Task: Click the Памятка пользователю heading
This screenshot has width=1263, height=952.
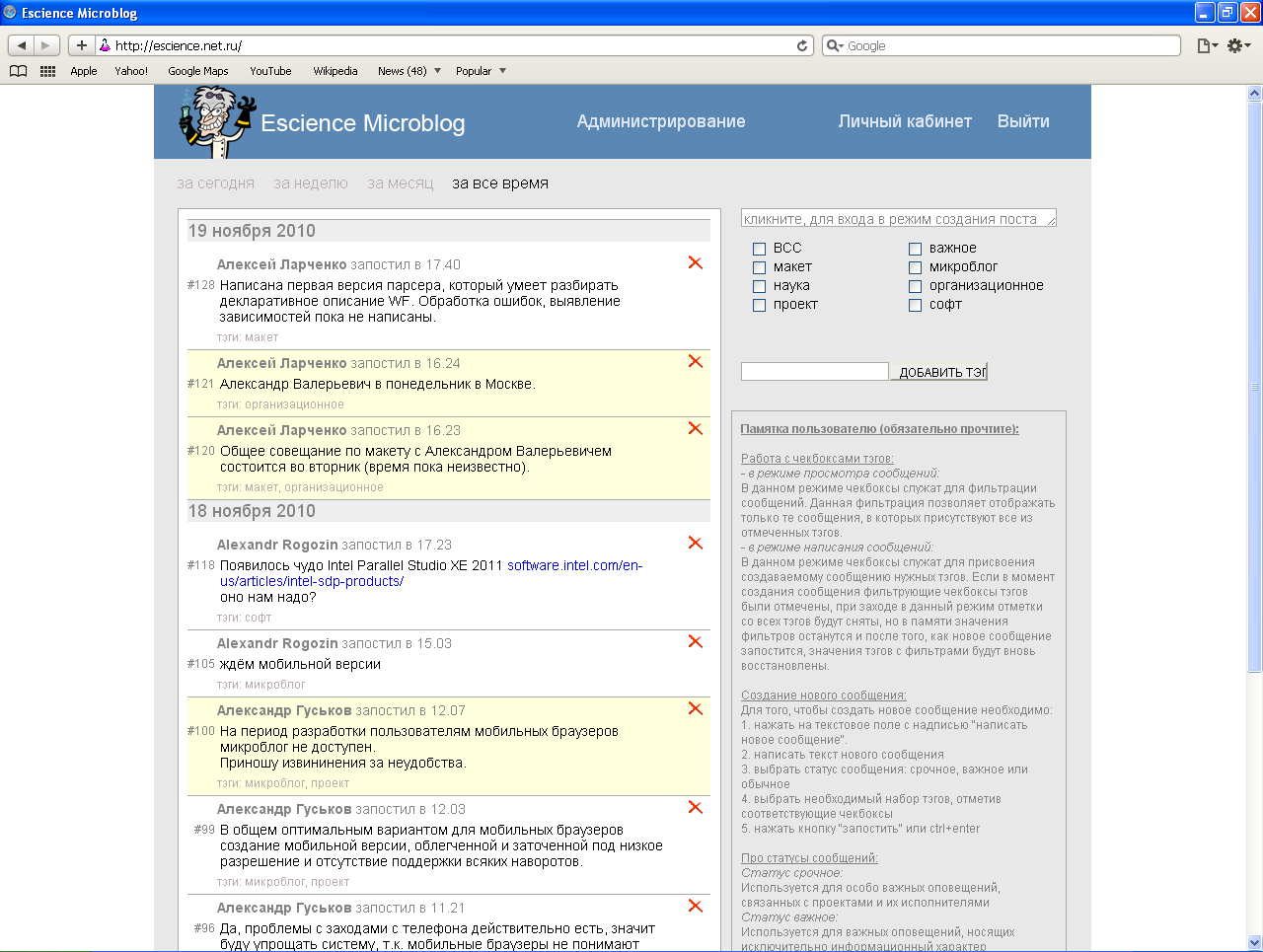Action: coord(880,429)
